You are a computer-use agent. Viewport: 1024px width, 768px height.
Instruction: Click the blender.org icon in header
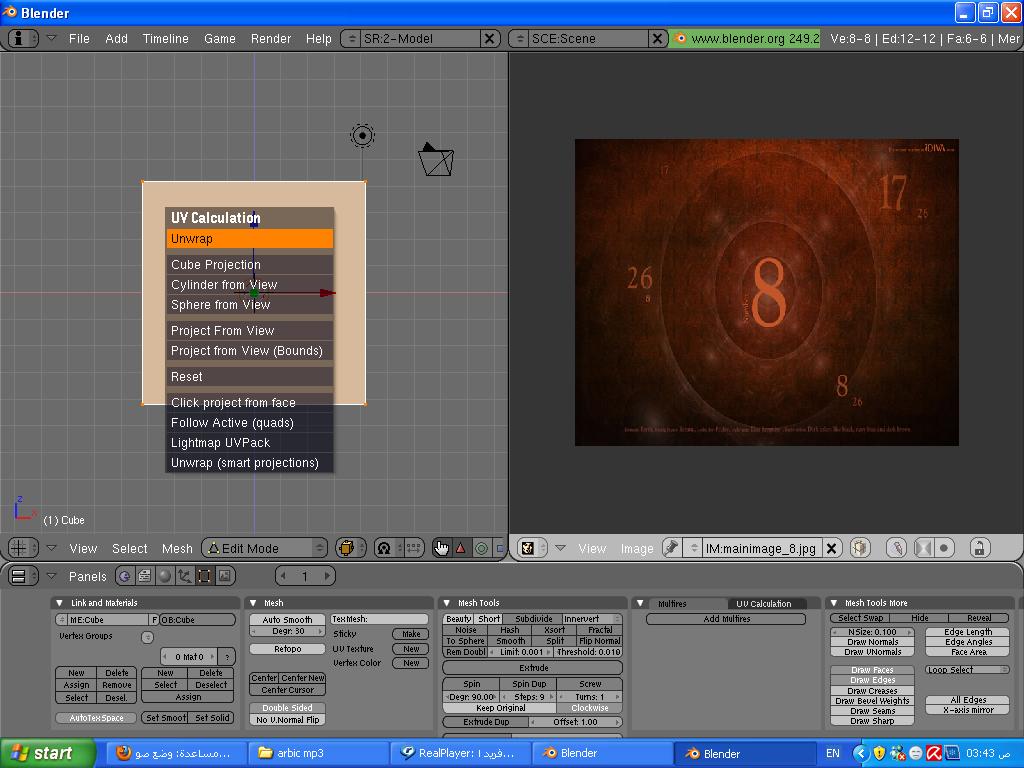click(680, 39)
